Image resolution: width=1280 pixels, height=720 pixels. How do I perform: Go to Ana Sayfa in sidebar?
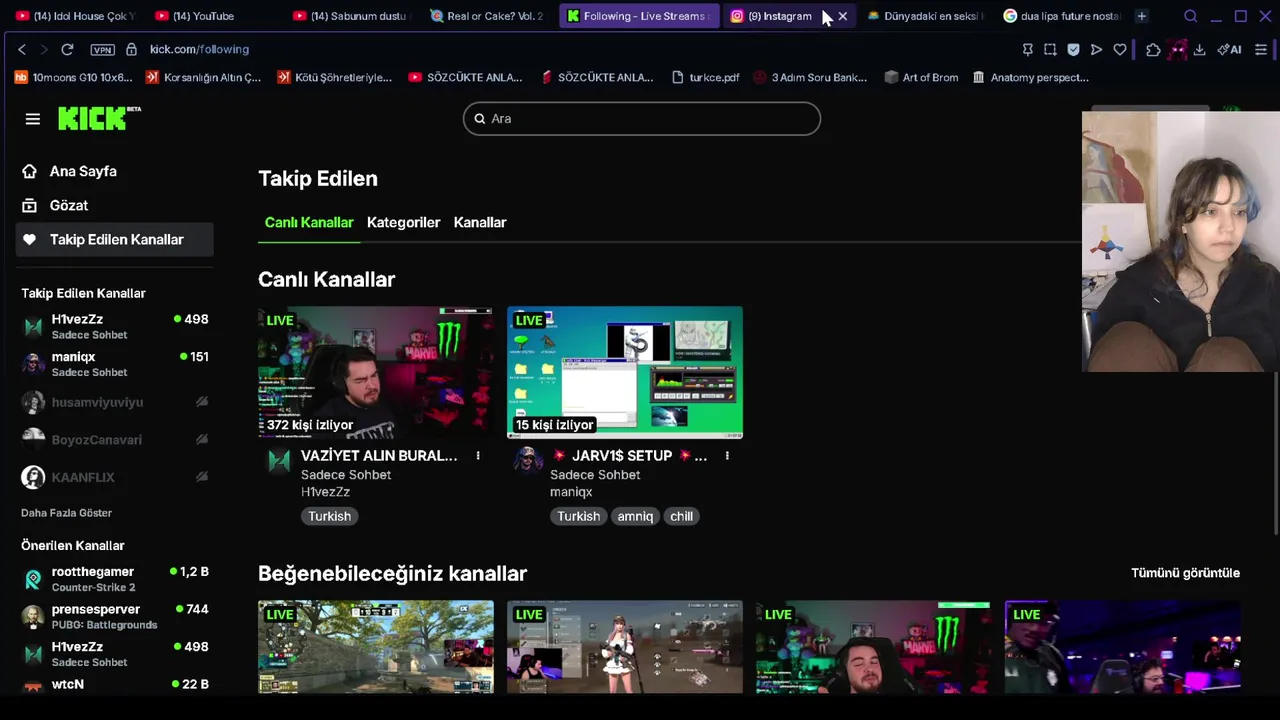115,171
